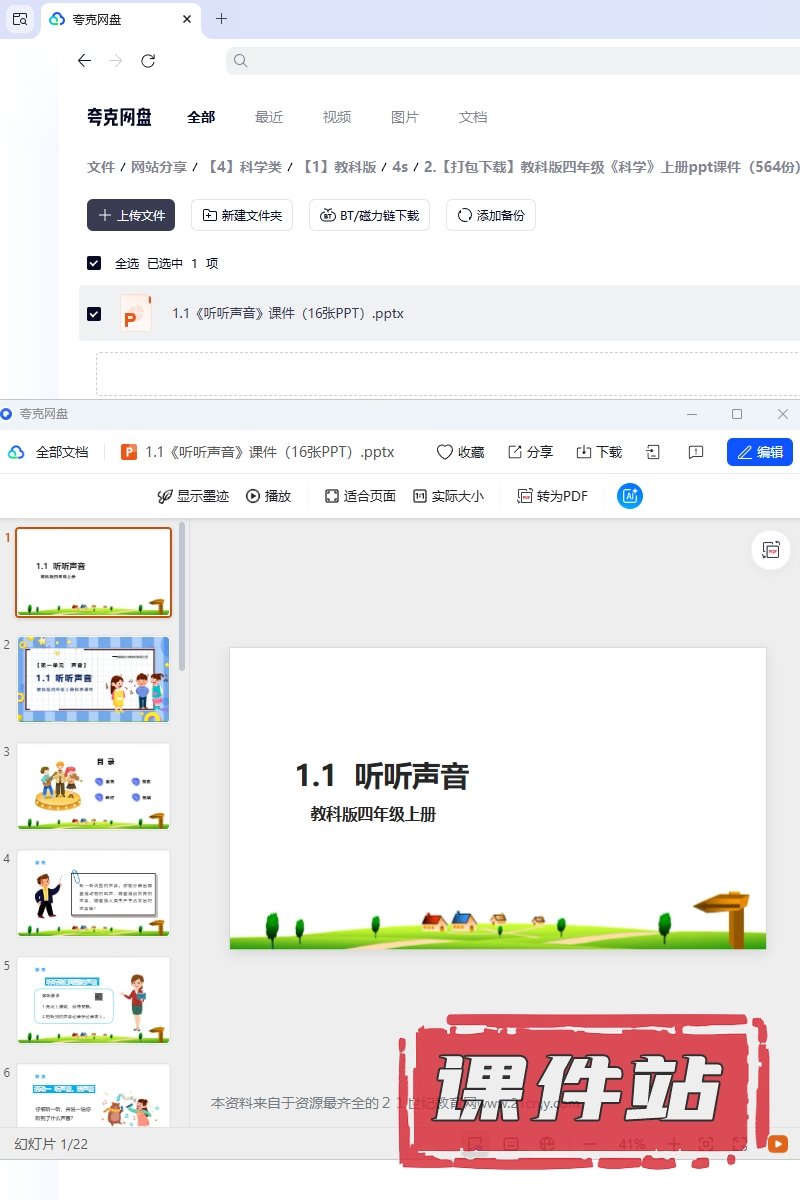Click the blue 编辑 button

(759, 452)
